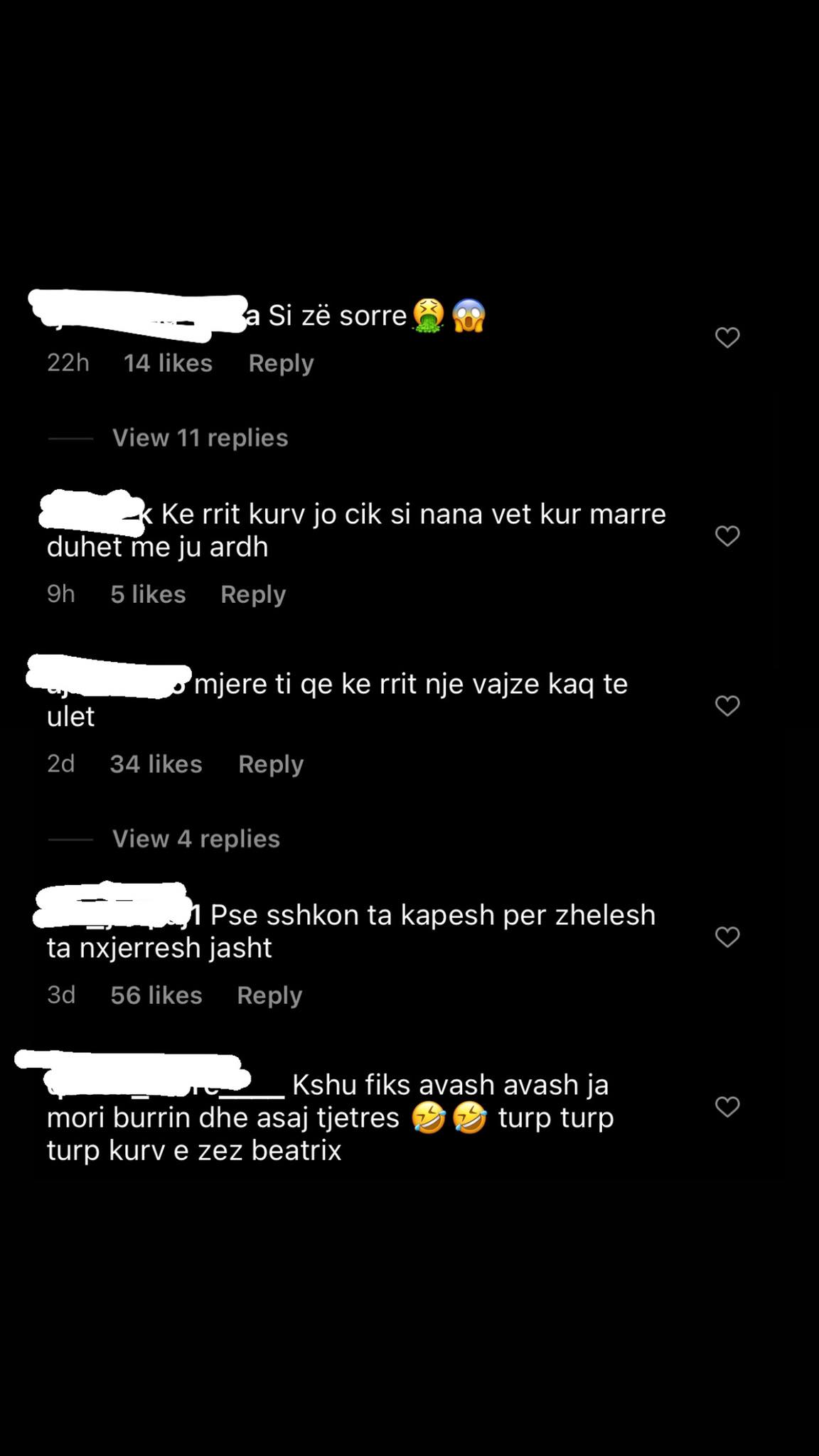This screenshot has width=819, height=1456.
Task: Tap the heart beside the 'Ke rrit kurv' comment
Action: tap(727, 536)
